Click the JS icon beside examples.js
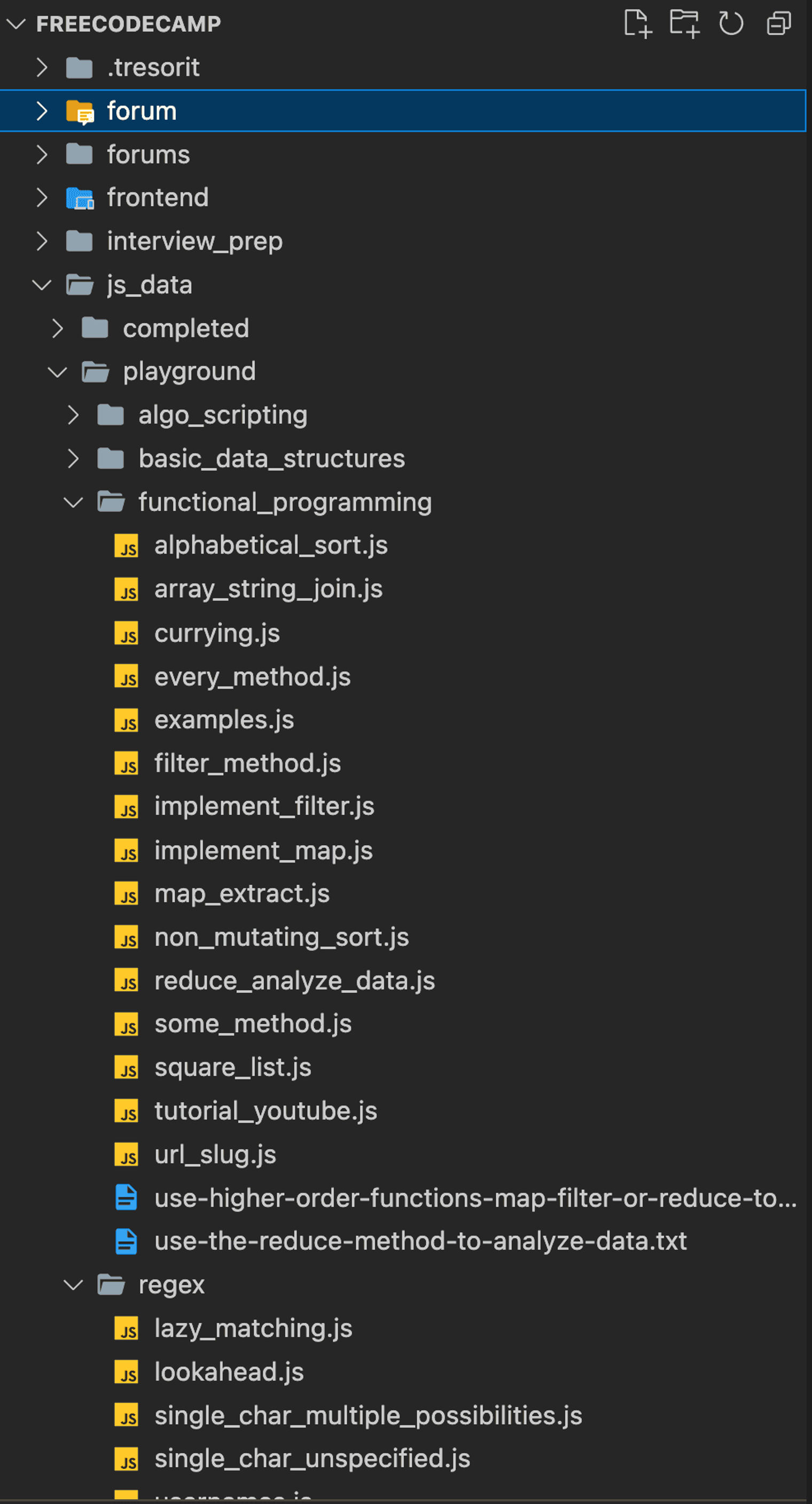 (x=127, y=720)
